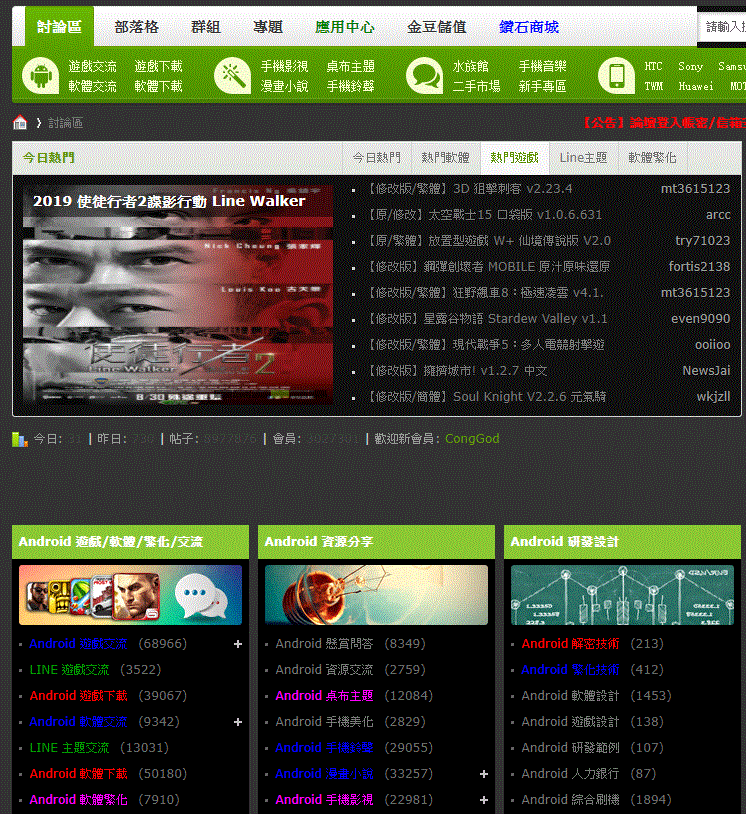The height and width of the screenshot is (814, 746).
Task: Open Sony brand link
Action: 690,66
